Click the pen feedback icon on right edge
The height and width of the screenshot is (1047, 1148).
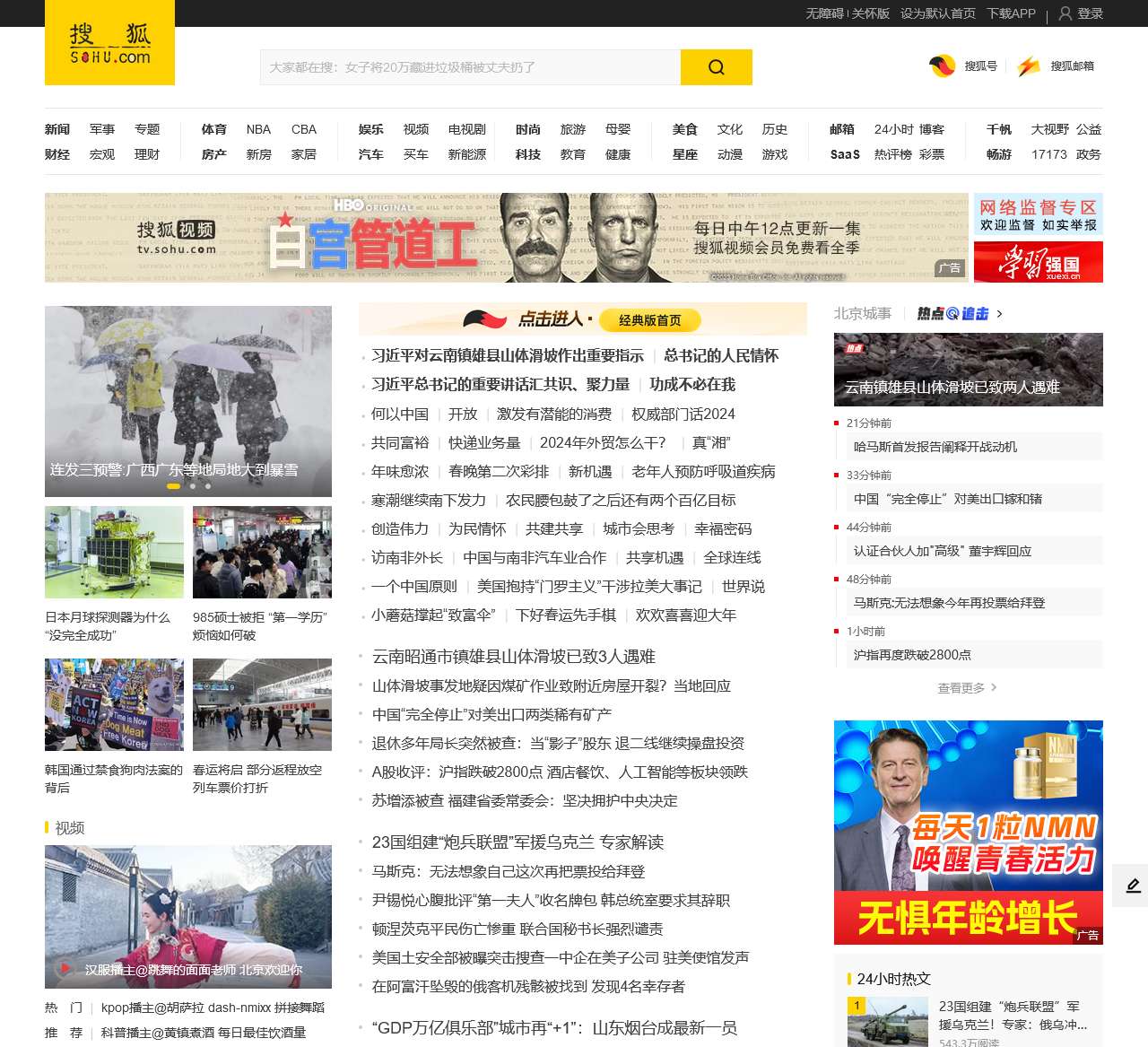tap(1132, 885)
